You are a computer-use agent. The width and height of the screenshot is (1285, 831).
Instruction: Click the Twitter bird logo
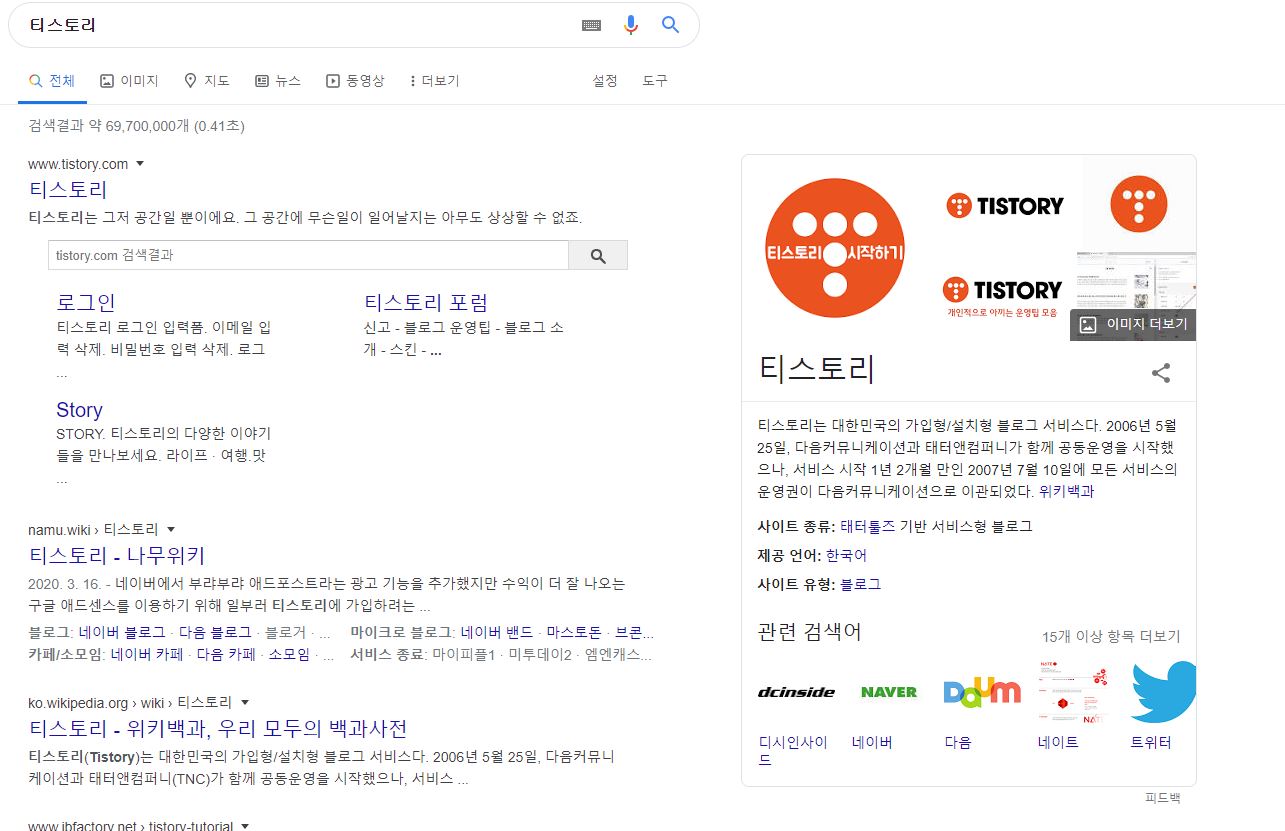click(1163, 692)
